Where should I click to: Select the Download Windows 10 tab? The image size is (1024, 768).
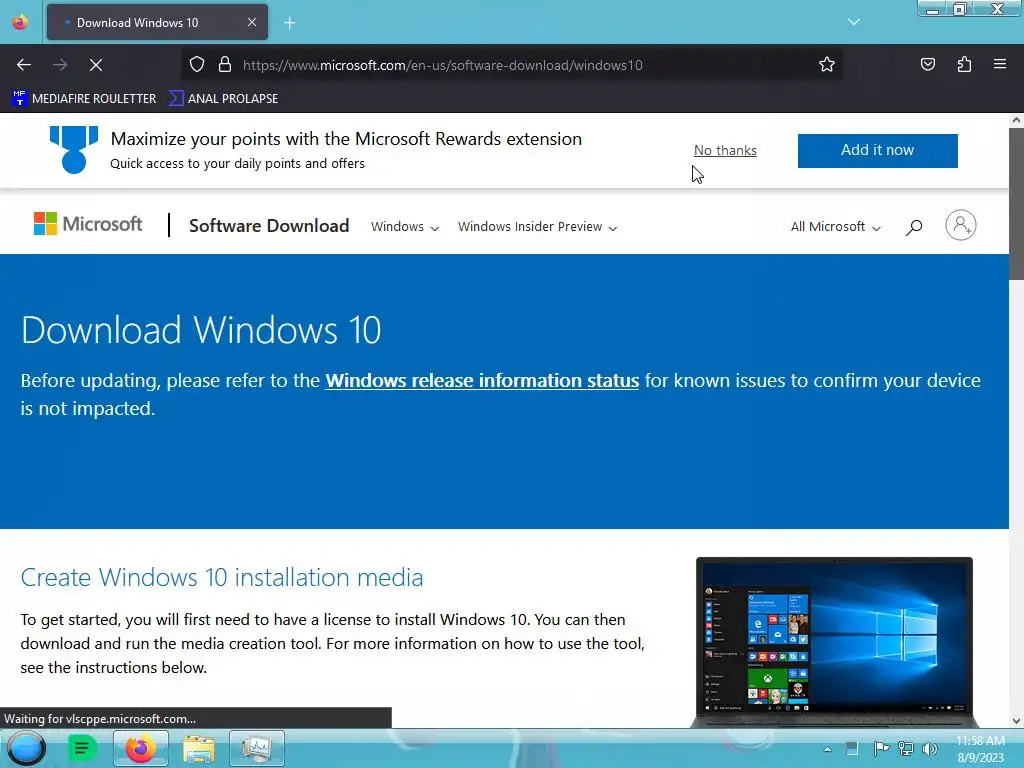[x=157, y=22]
